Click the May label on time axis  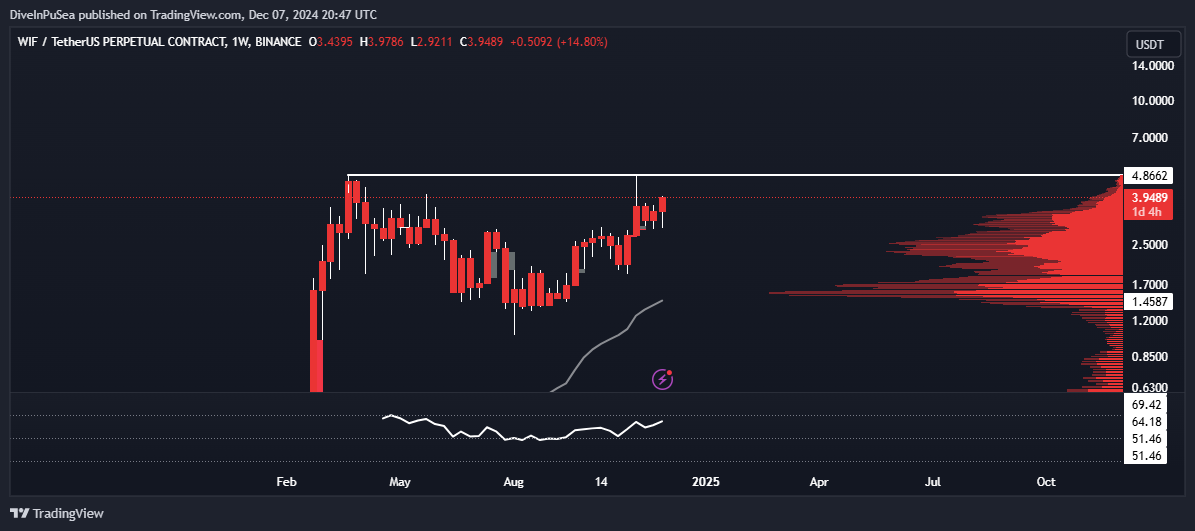[x=399, y=482]
